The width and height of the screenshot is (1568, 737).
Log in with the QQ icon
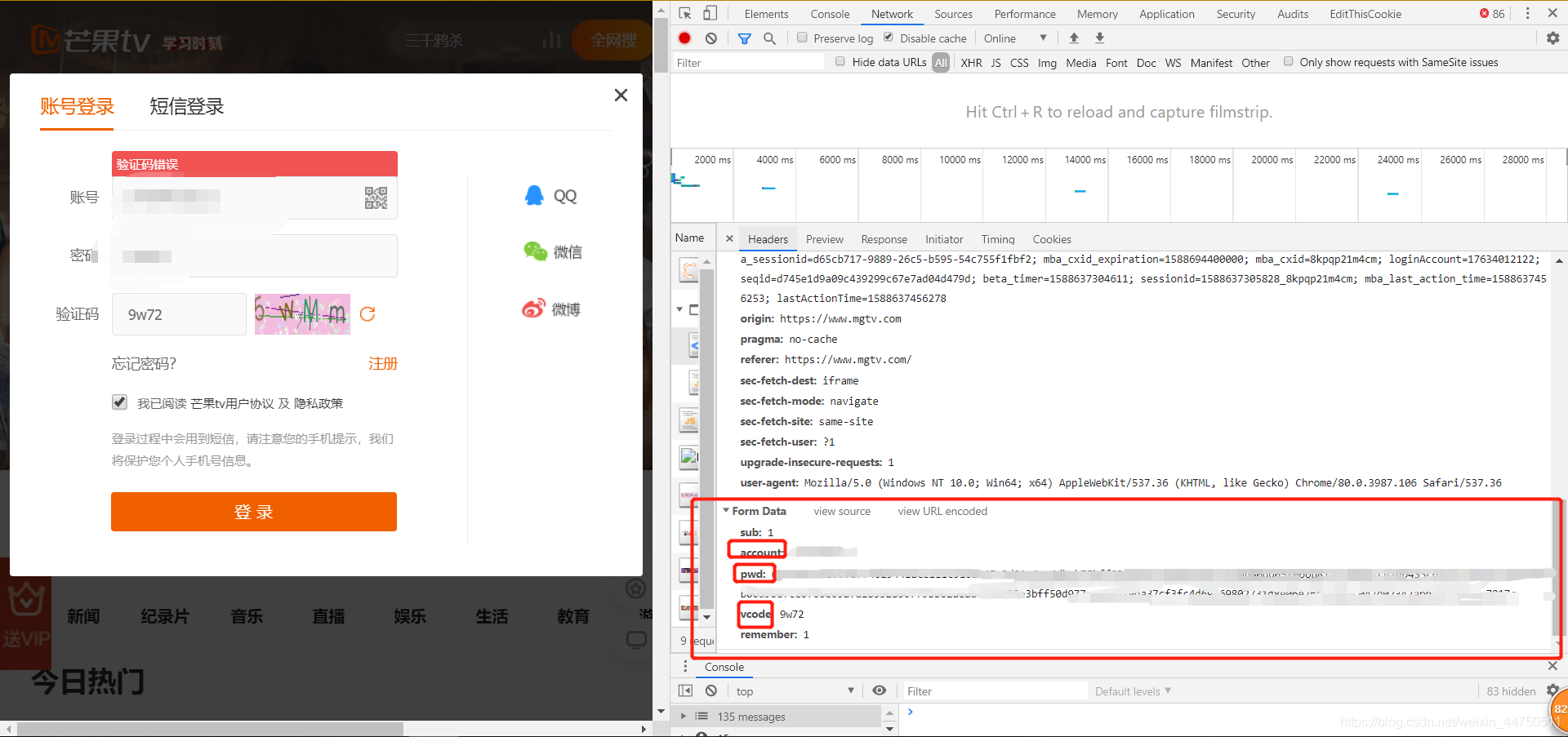point(534,196)
